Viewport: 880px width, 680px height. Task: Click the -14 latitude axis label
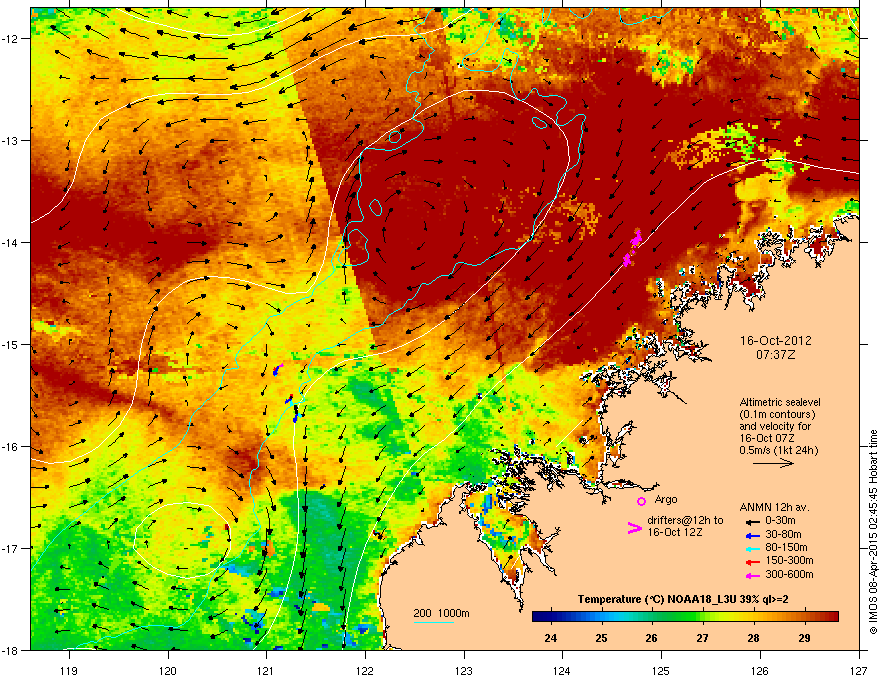10,243
